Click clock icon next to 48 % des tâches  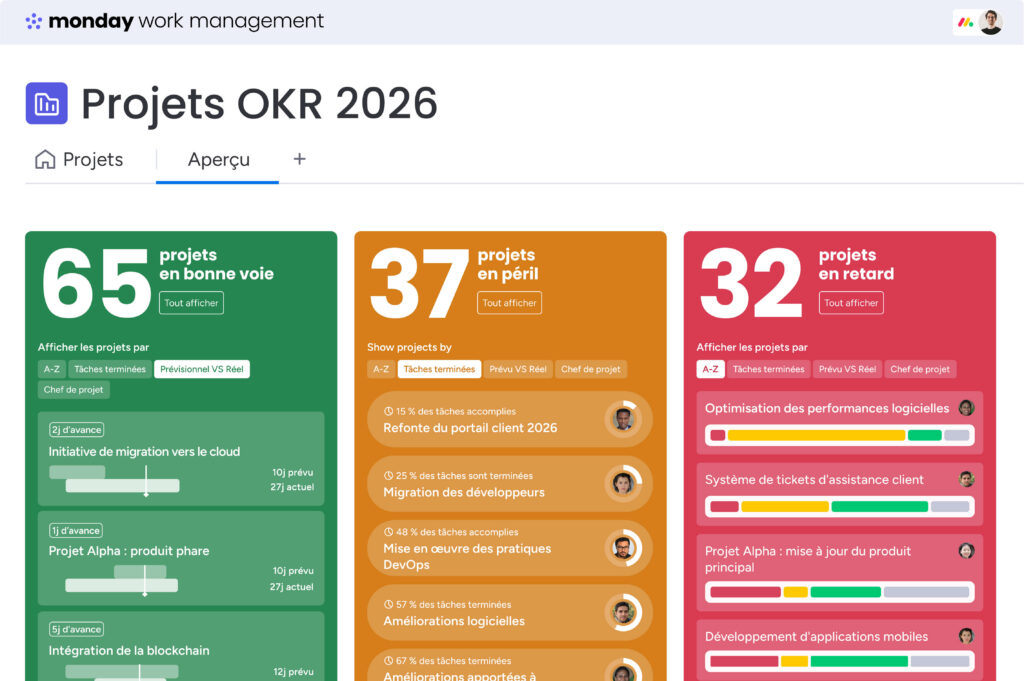coord(389,532)
